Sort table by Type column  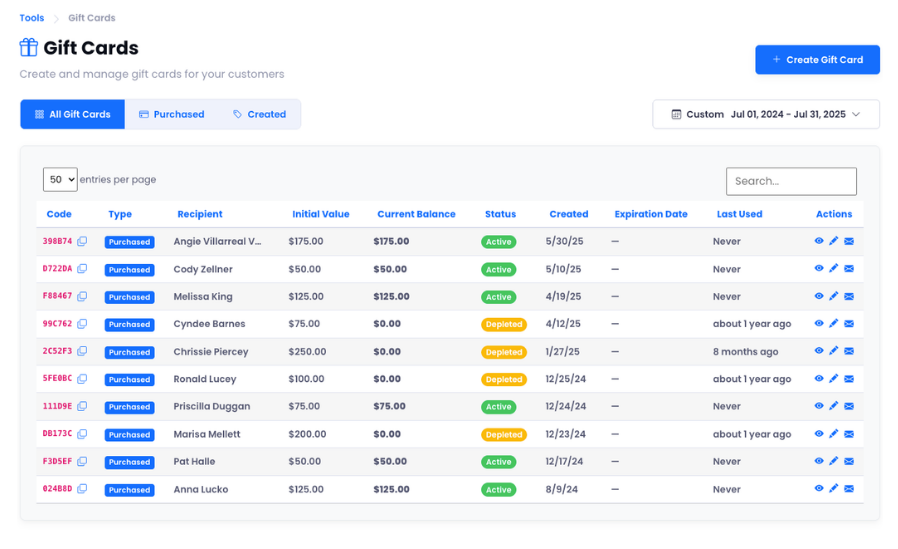coord(120,214)
